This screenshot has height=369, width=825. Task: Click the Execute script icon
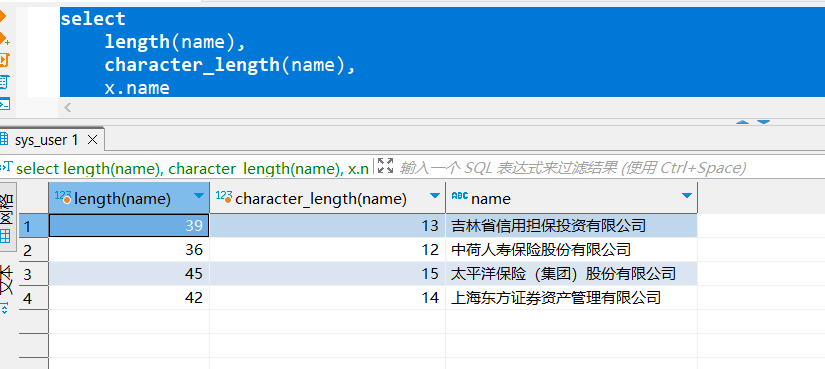(3, 59)
